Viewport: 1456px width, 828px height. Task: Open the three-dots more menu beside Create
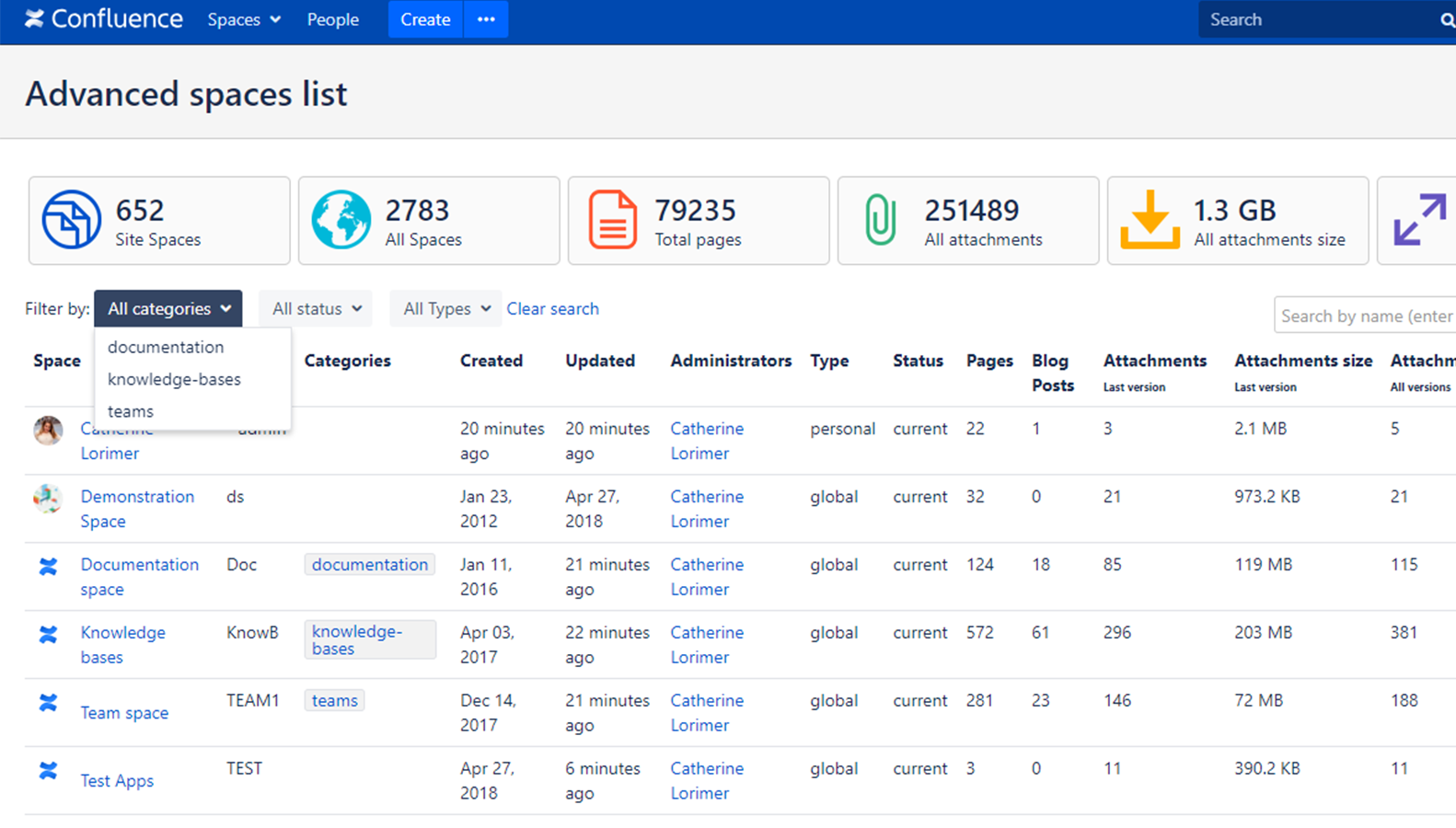(486, 19)
